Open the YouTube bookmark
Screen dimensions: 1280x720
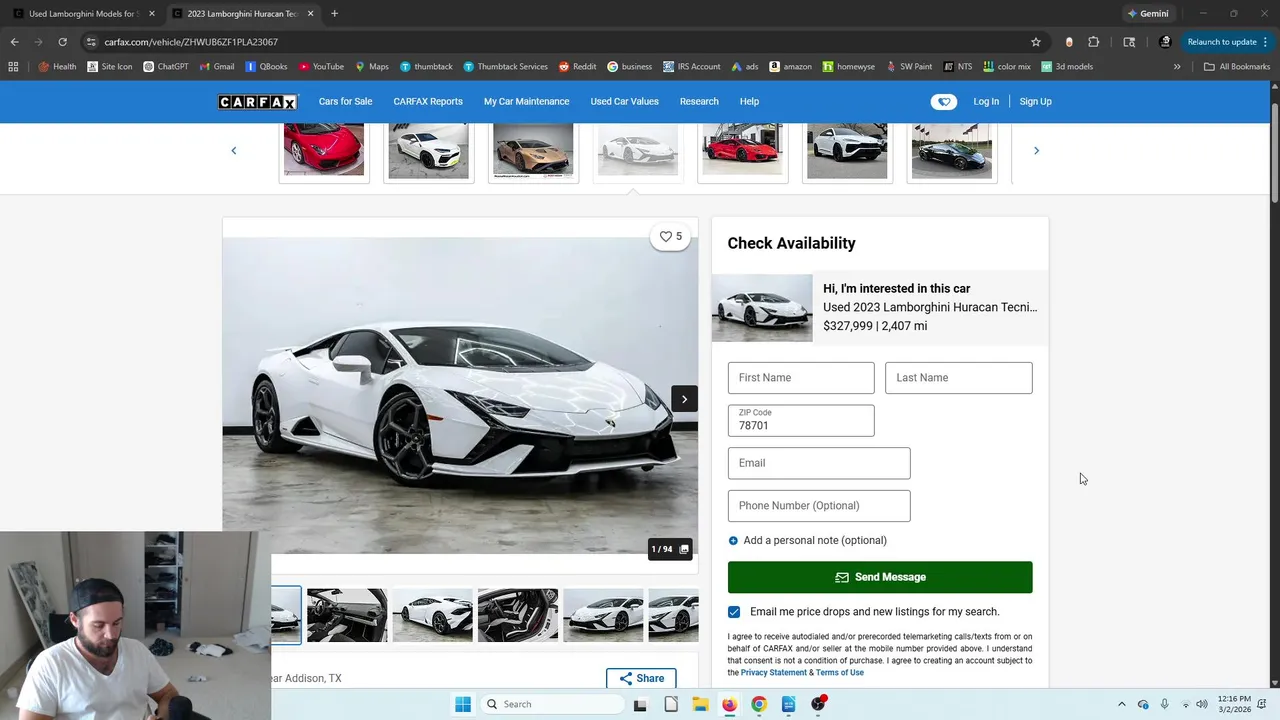[321, 67]
